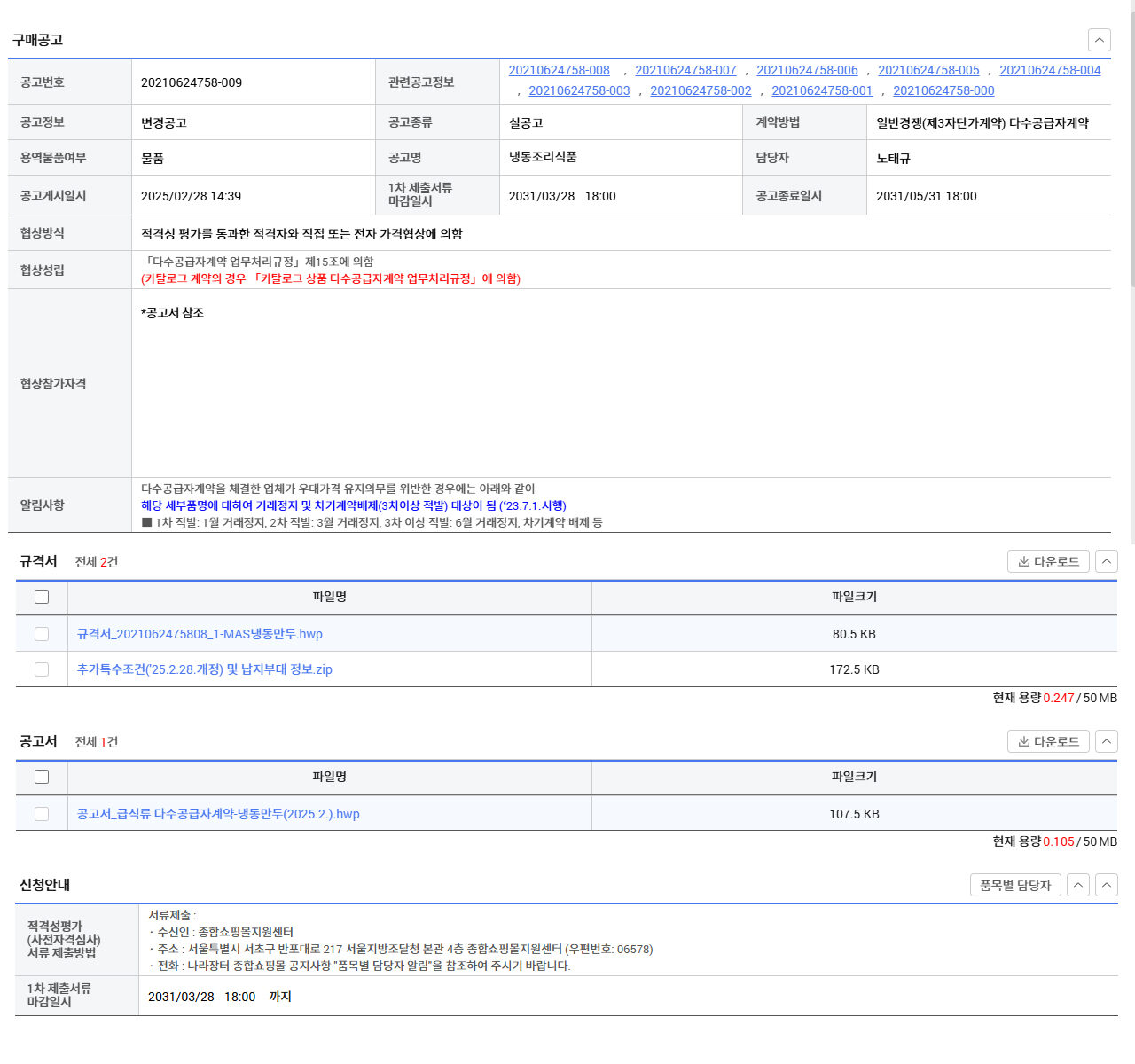Image resolution: width=1135 pixels, height=1064 pixels.
Task: Open related notice 20210624758-008
Action: (559, 70)
